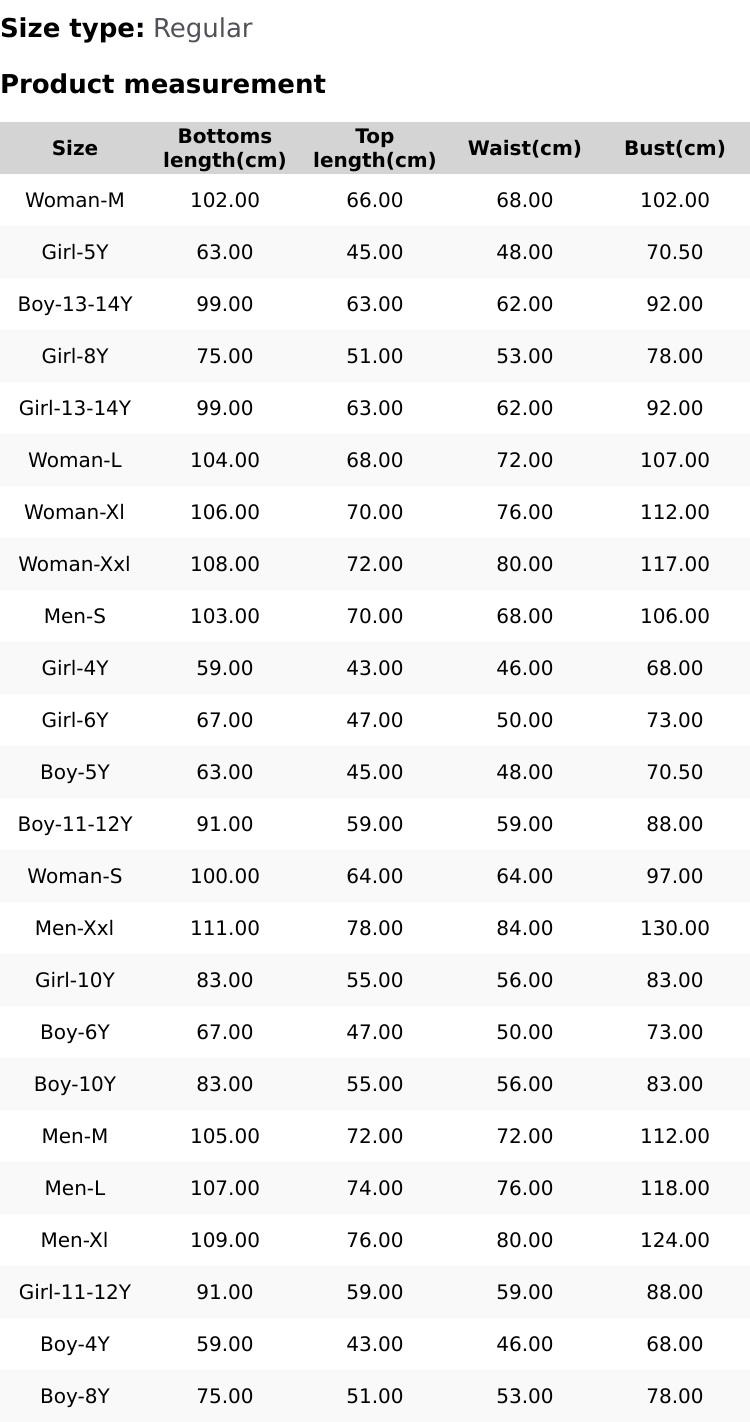Click the Woman-S size label
The image size is (750, 1422).
pos(75,876)
